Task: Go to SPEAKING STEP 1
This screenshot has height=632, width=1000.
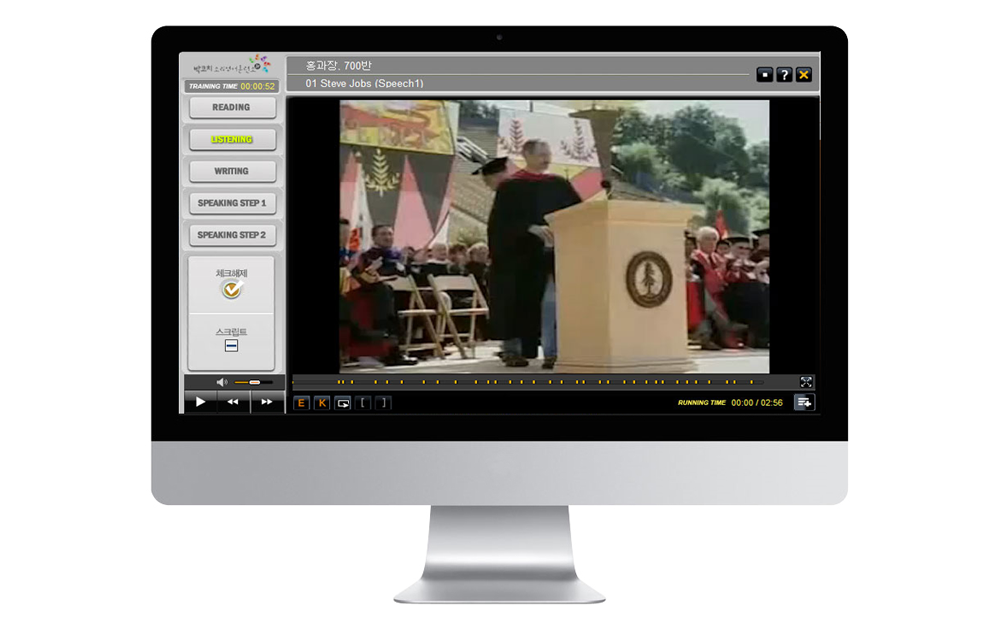Action: (x=231, y=203)
